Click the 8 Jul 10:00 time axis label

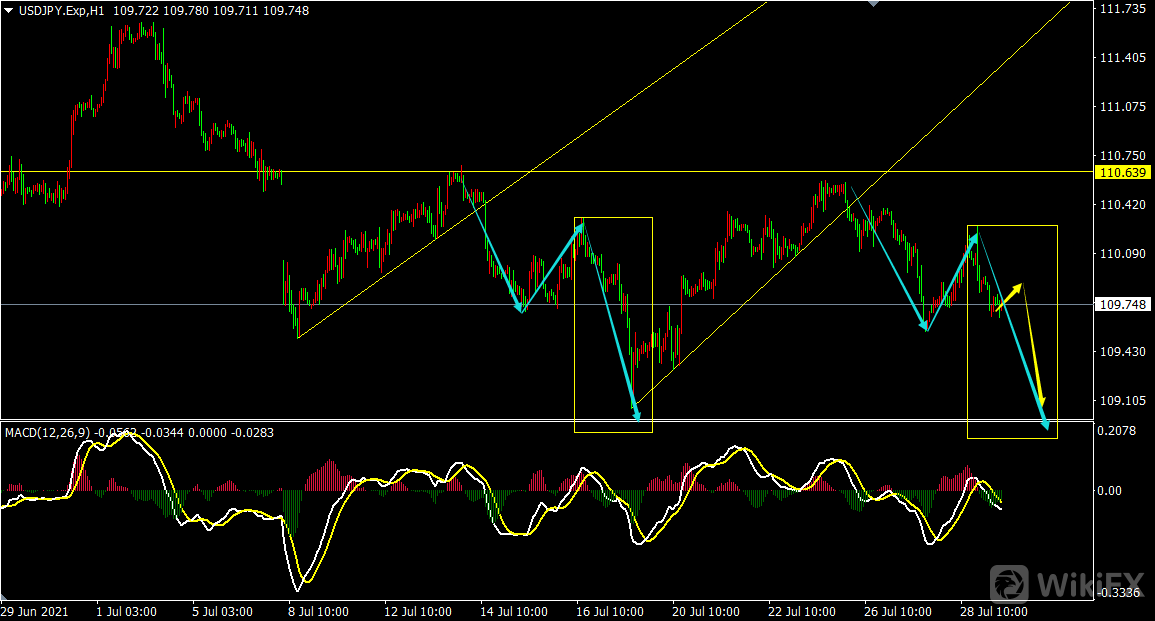pos(317,611)
